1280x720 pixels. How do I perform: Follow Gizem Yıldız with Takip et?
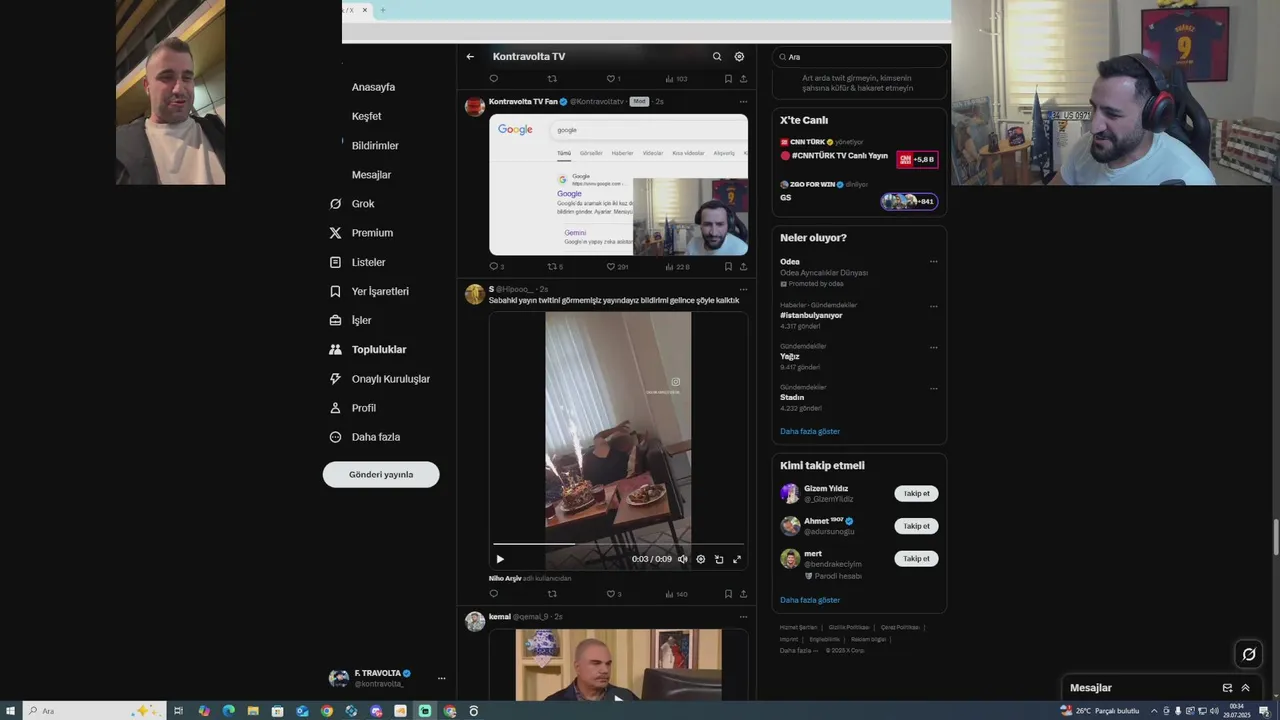(916, 494)
